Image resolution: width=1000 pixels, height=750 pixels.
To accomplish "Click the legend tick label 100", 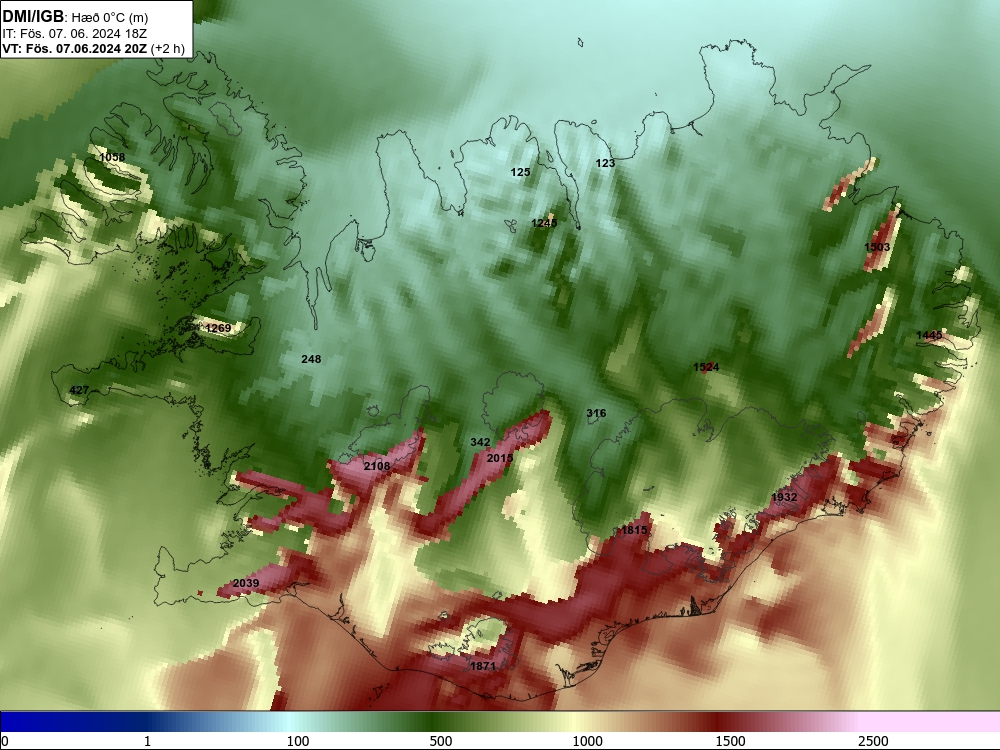I will pyautogui.click(x=298, y=741).
